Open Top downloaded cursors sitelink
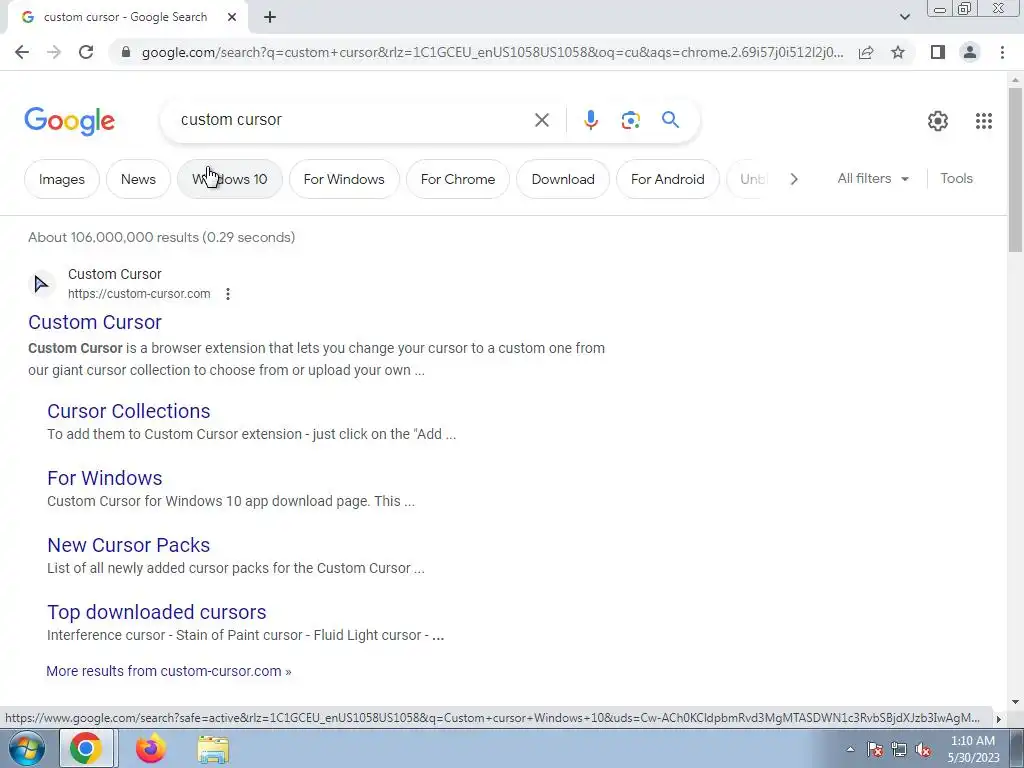 [x=157, y=612]
